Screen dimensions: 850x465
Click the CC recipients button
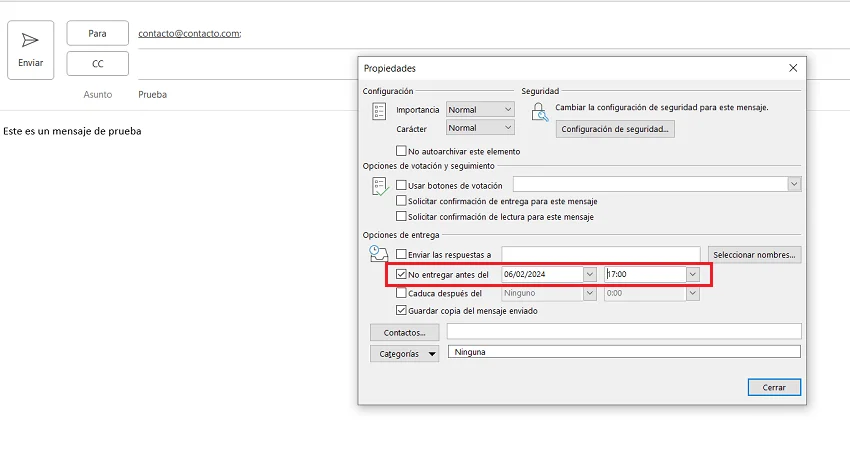98,63
